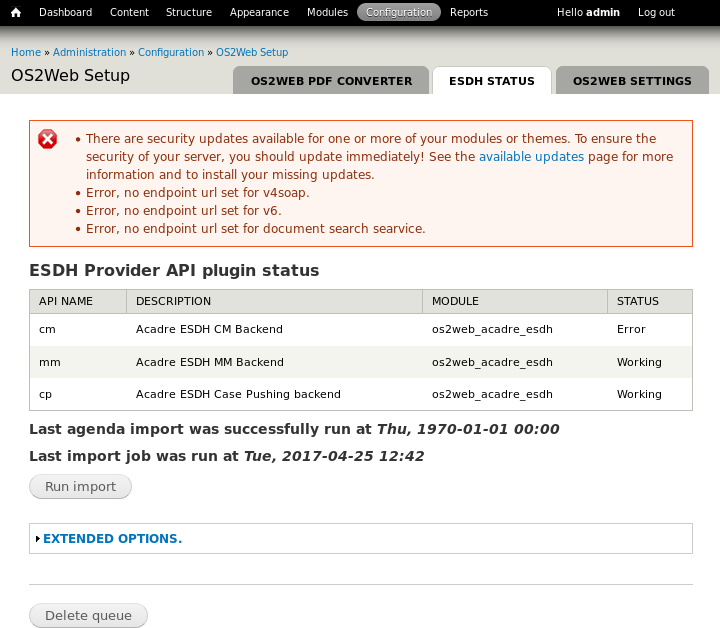The height and width of the screenshot is (628, 720).
Task: Click Acadre ESDH Case Pushing backend text
Action: coord(238,394)
